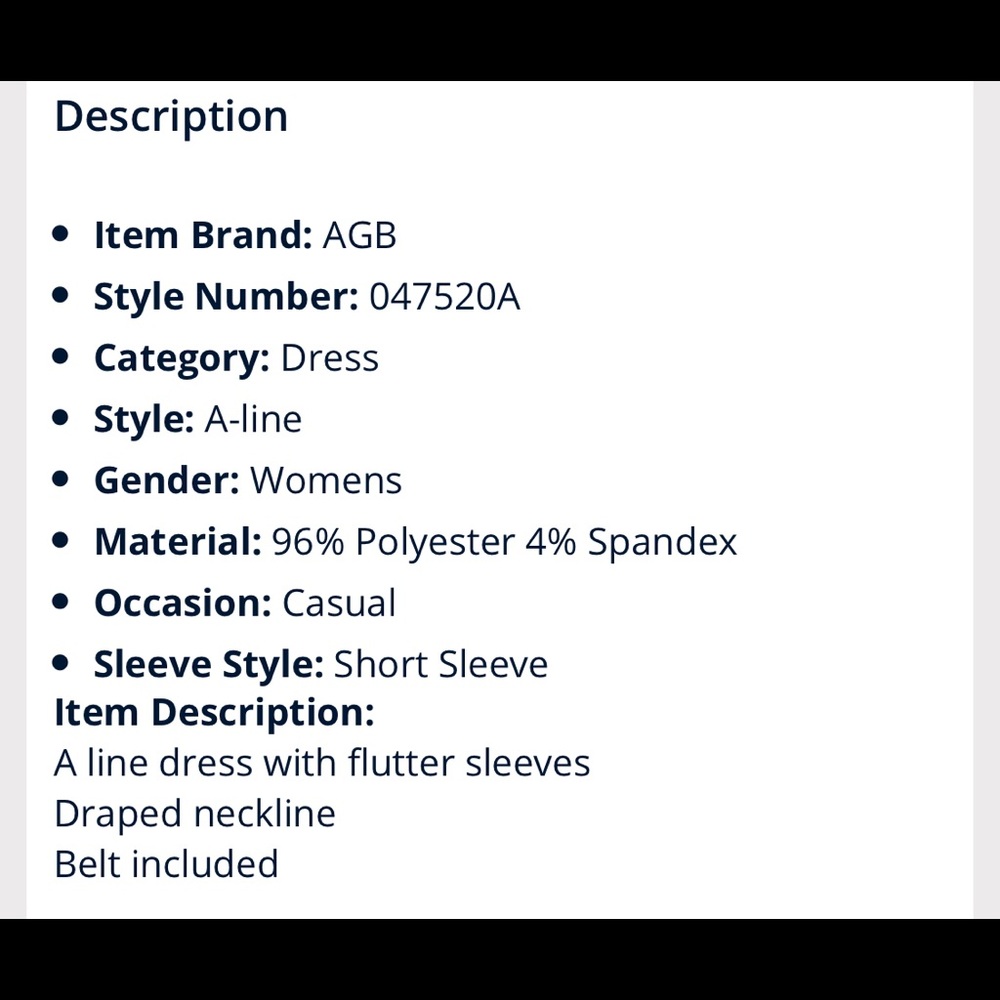
Task: Click the Description heading
Action: [x=171, y=117]
